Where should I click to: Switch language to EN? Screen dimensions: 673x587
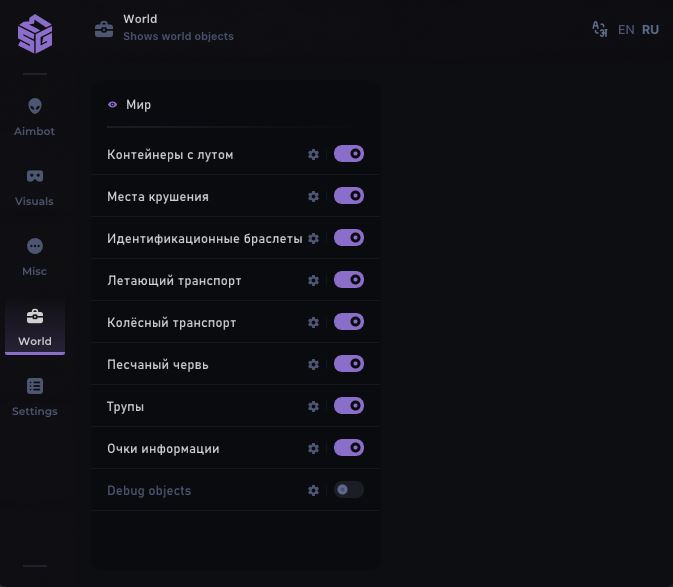point(626,30)
